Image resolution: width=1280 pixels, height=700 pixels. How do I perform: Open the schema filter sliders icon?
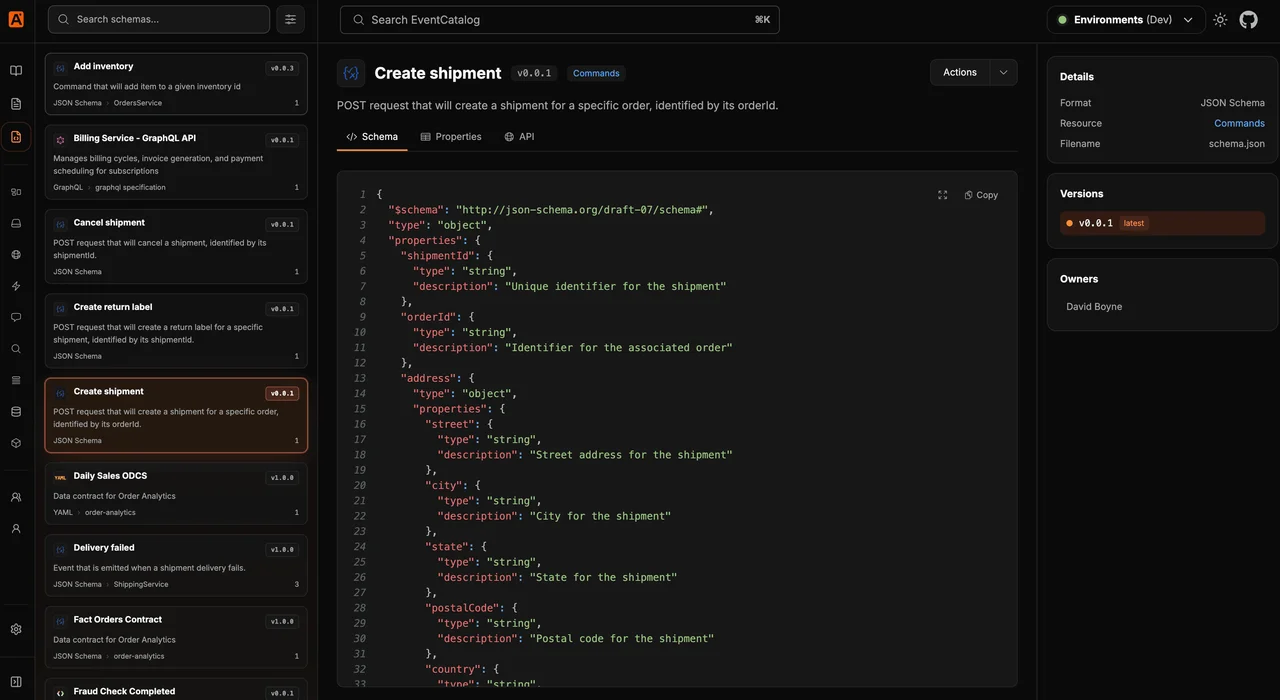[290, 19]
